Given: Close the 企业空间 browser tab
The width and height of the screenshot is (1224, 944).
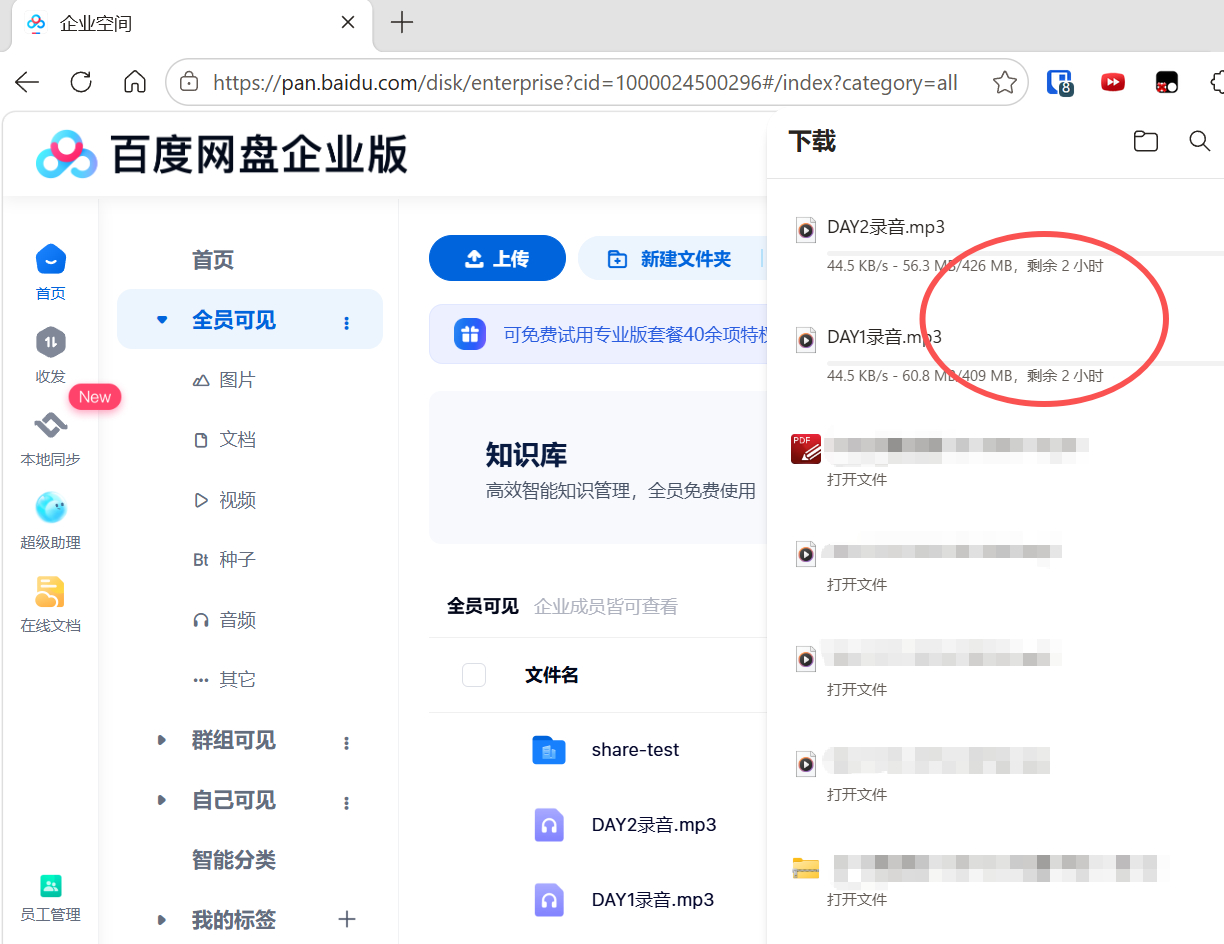Looking at the screenshot, I should coord(348,22).
